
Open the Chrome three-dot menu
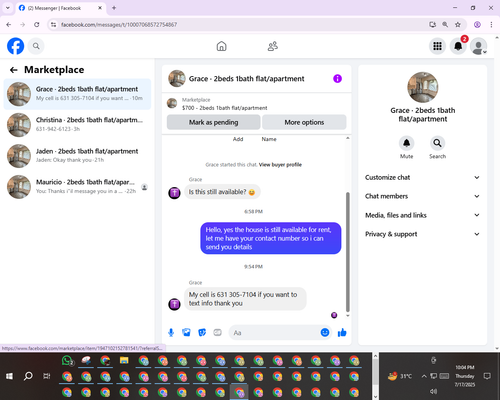[491, 24]
